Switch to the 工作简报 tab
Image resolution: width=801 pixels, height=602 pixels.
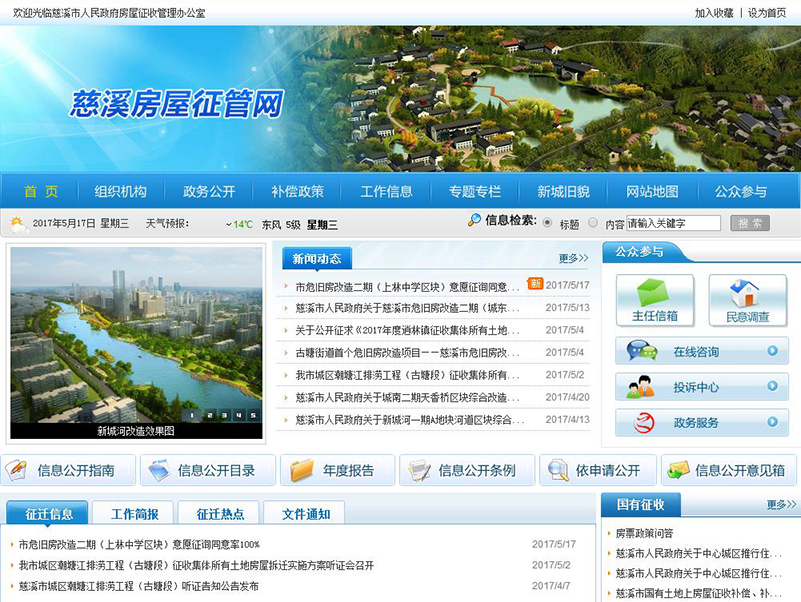click(x=135, y=514)
